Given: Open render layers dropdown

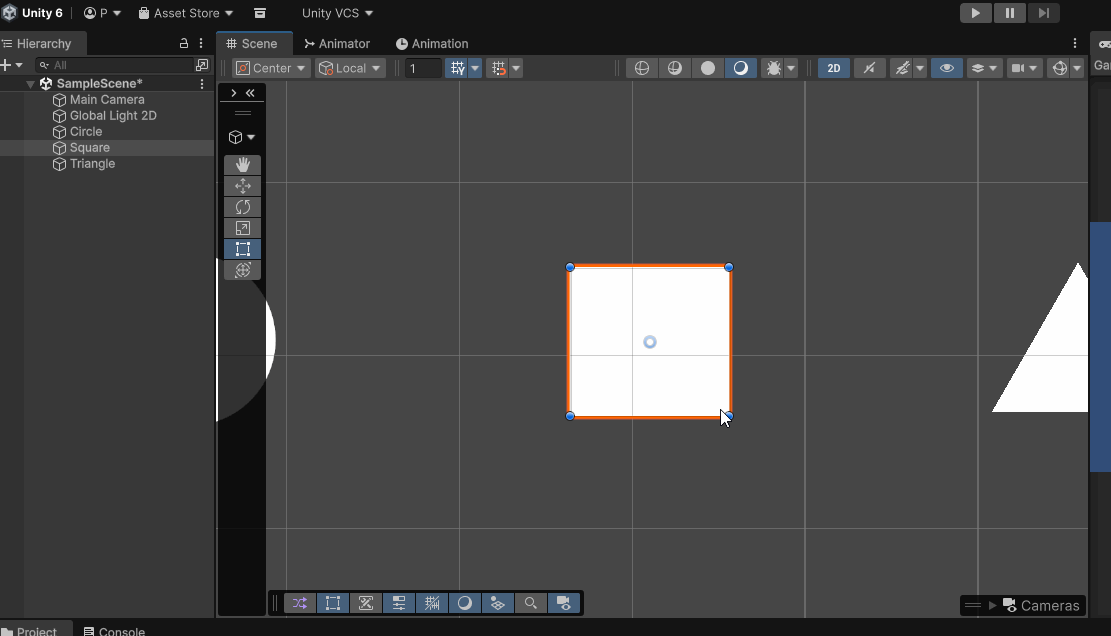Looking at the screenshot, I should (x=984, y=68).
